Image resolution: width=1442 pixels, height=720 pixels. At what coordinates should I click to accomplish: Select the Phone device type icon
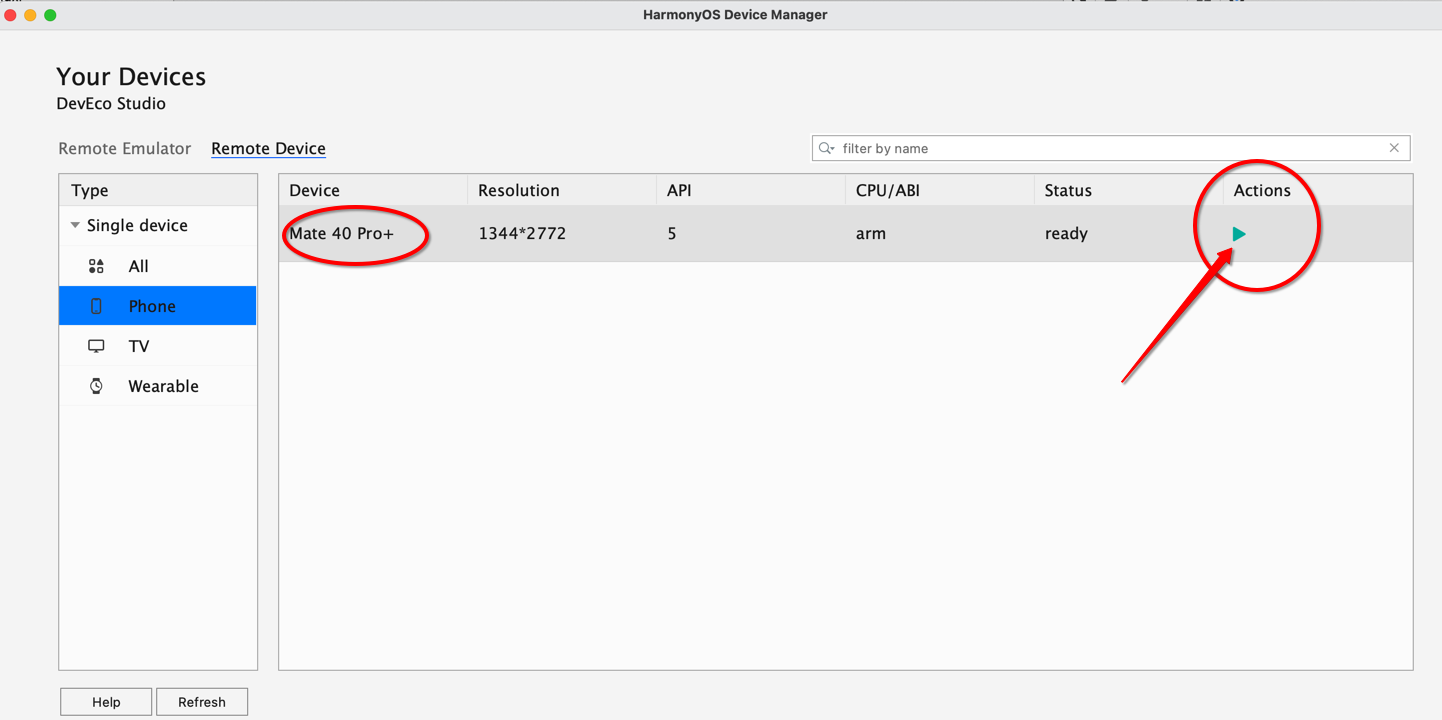[x=95, y=305]
